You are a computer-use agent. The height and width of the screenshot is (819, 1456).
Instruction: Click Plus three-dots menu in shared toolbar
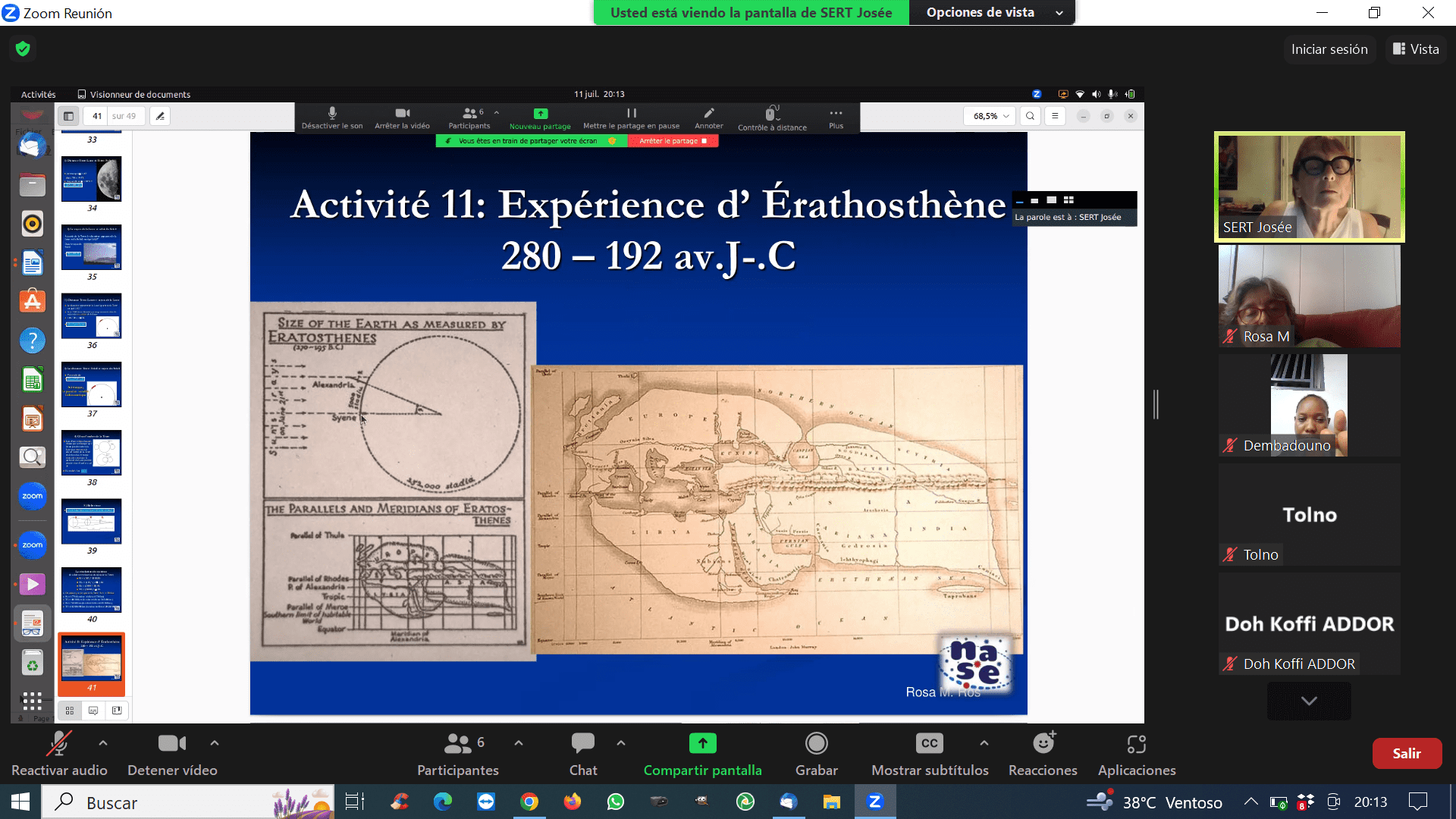coord(836,118)
